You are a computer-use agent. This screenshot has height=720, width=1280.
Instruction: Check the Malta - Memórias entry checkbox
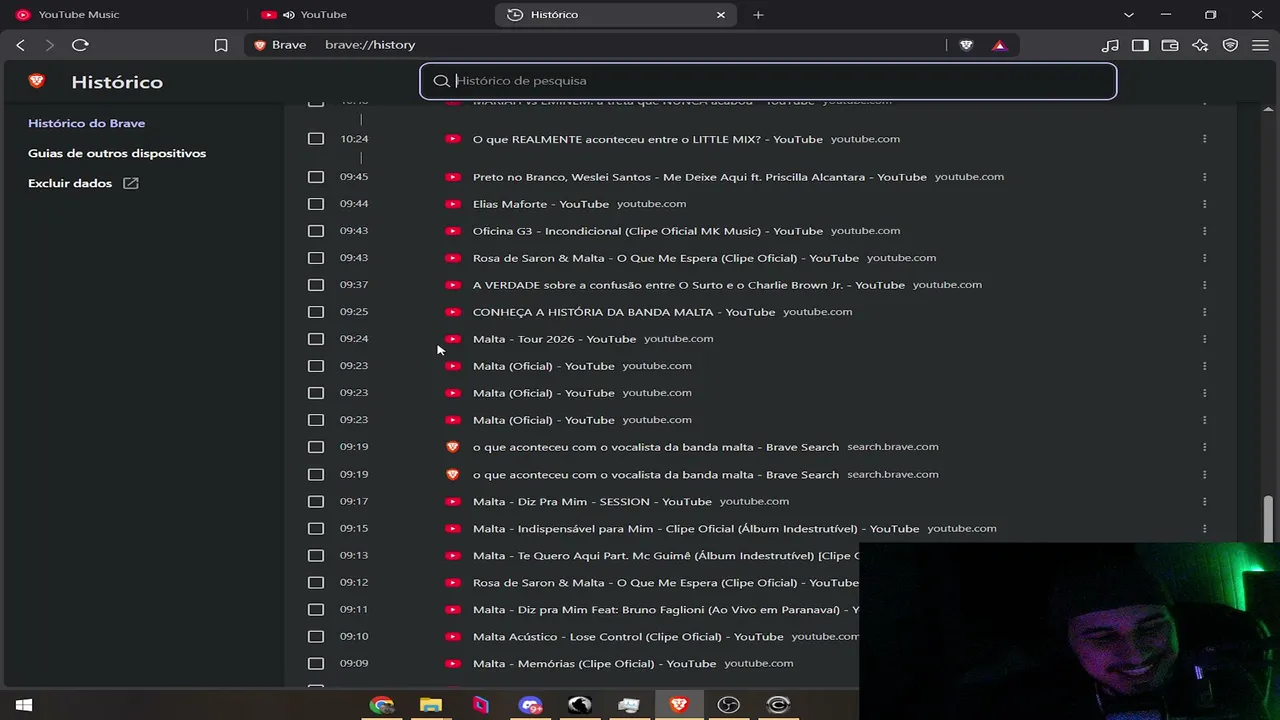coord(316,663)
